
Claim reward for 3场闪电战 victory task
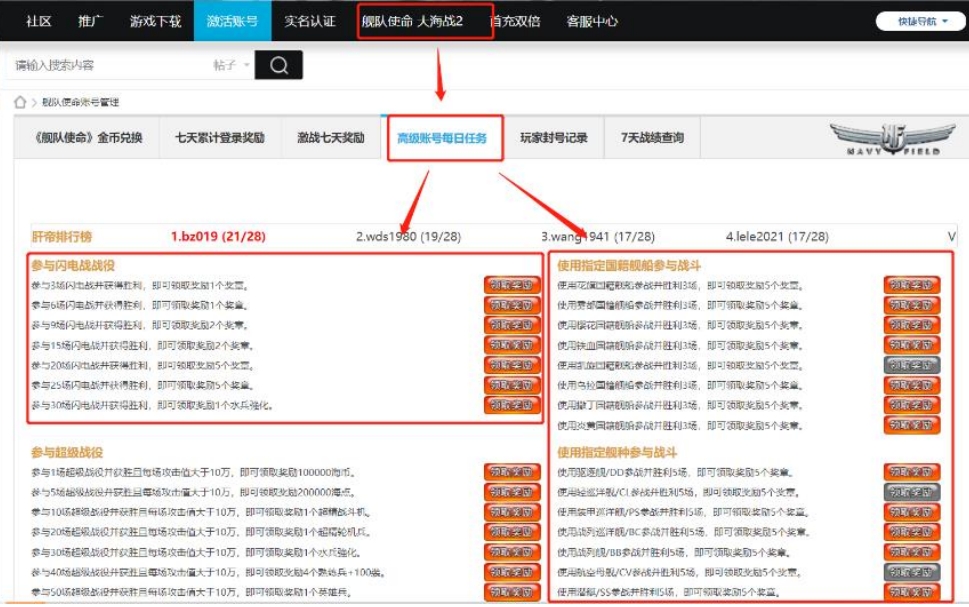click(511, 285)
